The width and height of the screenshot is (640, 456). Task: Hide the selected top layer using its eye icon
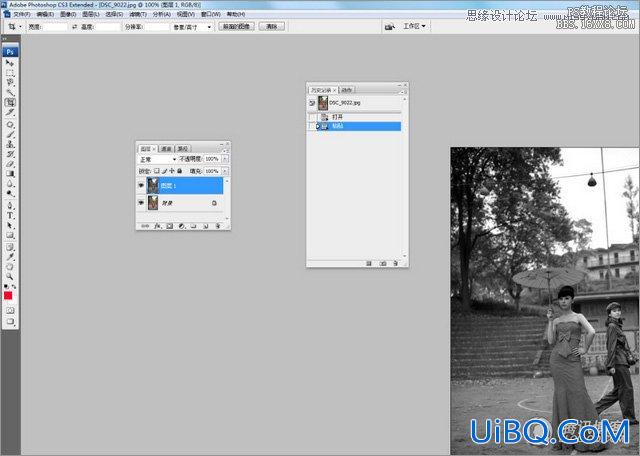(141, 185)
